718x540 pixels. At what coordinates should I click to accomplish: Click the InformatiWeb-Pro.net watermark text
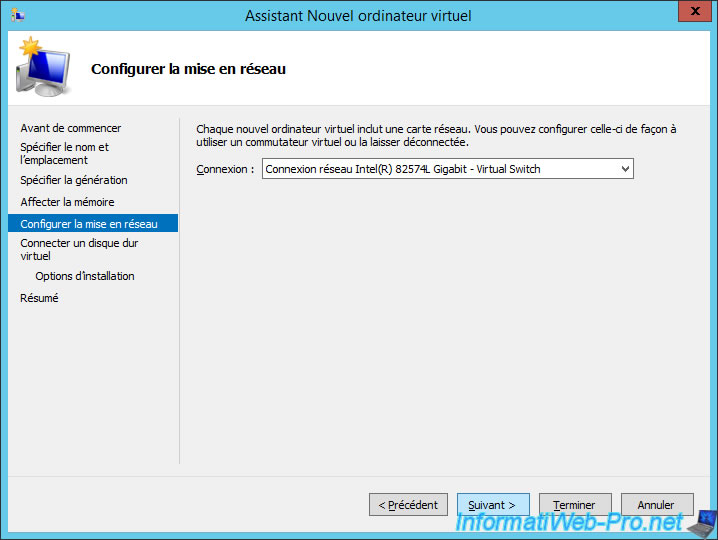[570, 523]
